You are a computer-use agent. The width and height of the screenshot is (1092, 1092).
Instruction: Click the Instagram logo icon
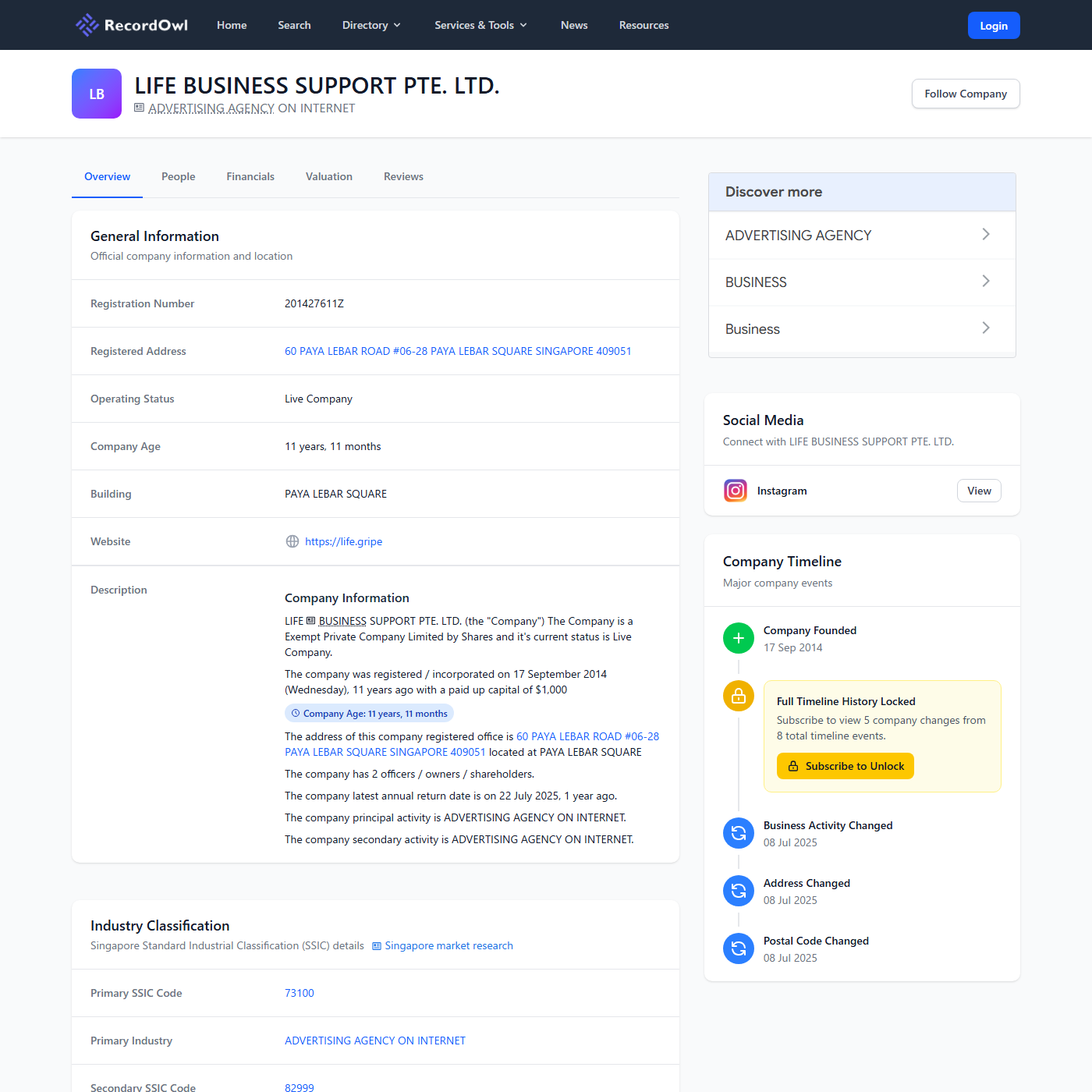pyautogui.click(x=736, y=491)
